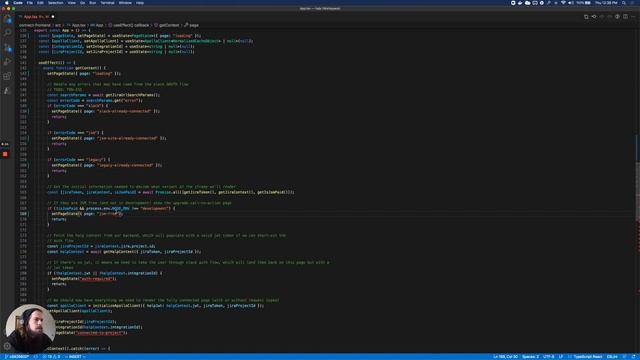This screenshot has height=360, width=640.
Task: Click the unsaved dot on App.tsx tab
Action: pos(53,17)
